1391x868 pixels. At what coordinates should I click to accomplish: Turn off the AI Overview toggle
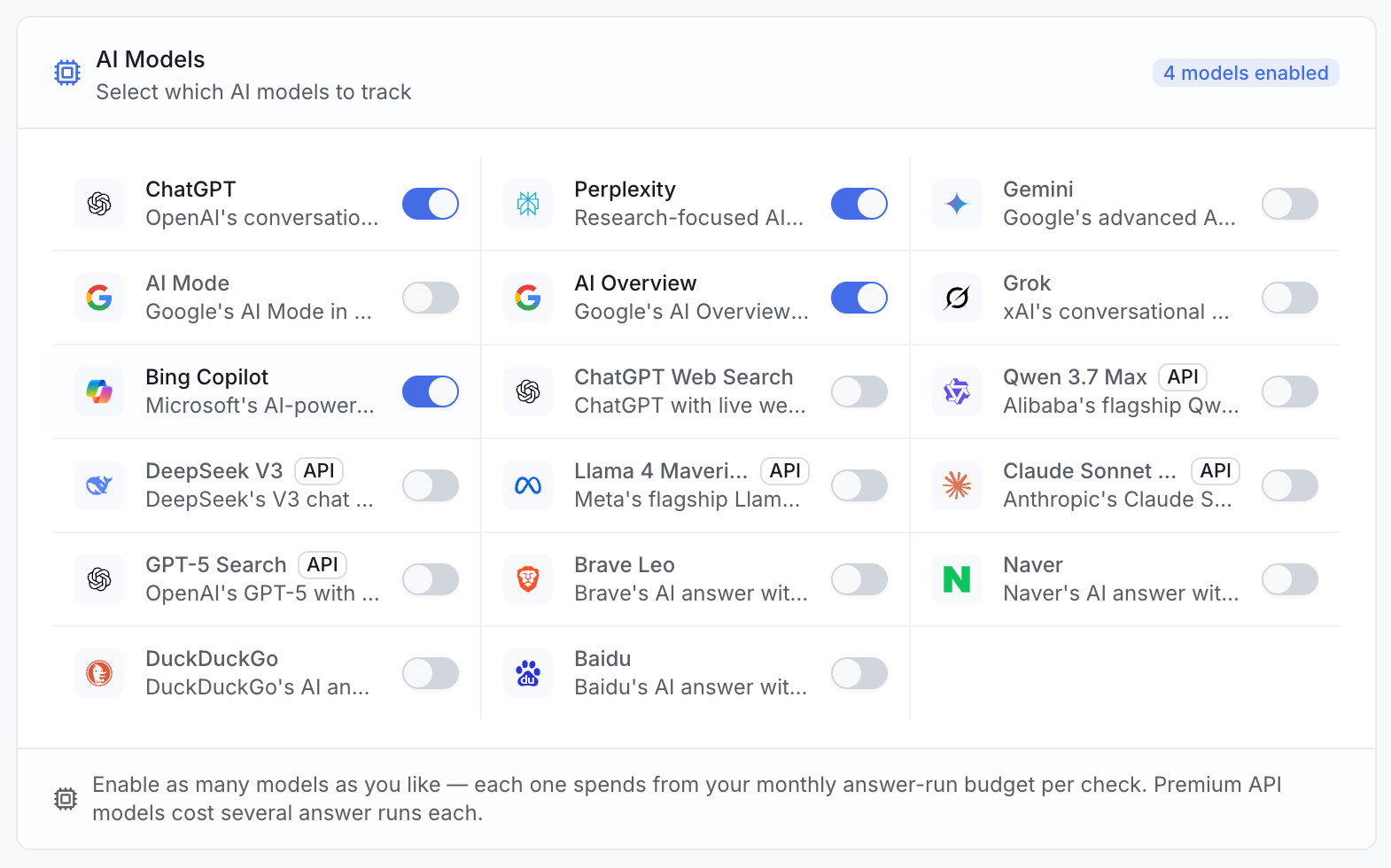point(859,298)
